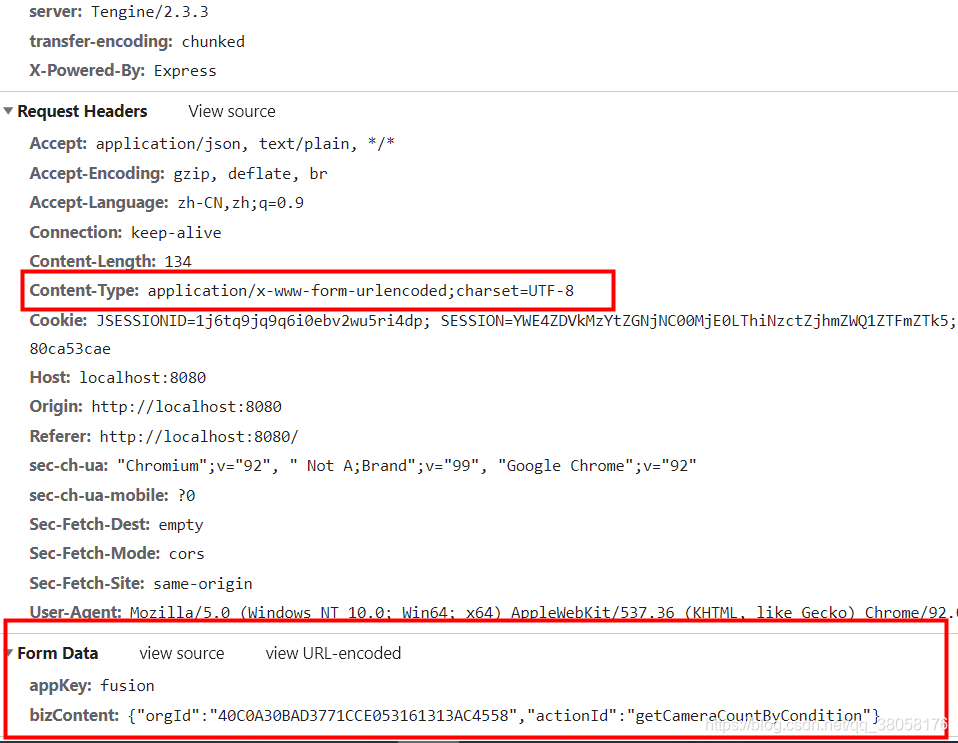Collapse the Form Data section

pos(8,653)
